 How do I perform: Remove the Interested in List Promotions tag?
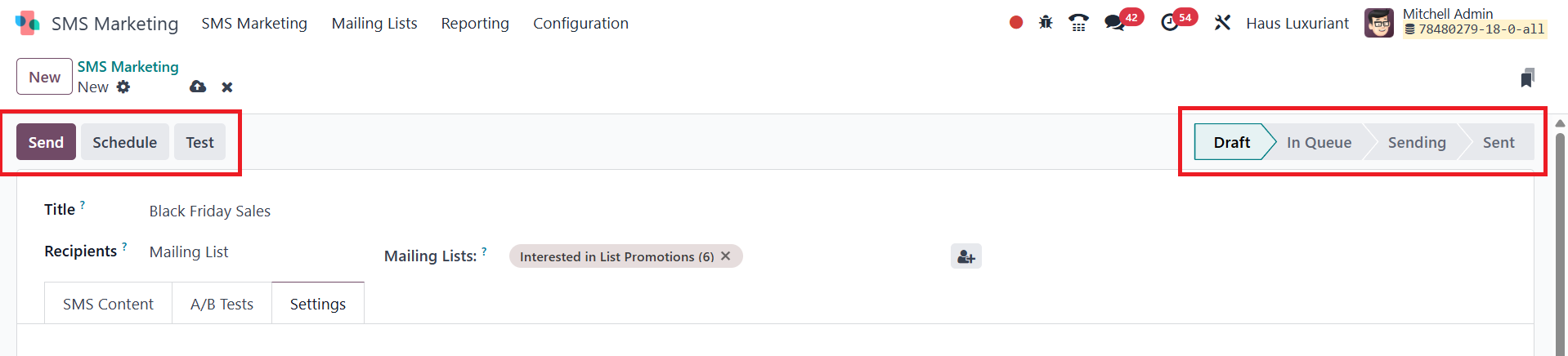[x=725, y=256]
